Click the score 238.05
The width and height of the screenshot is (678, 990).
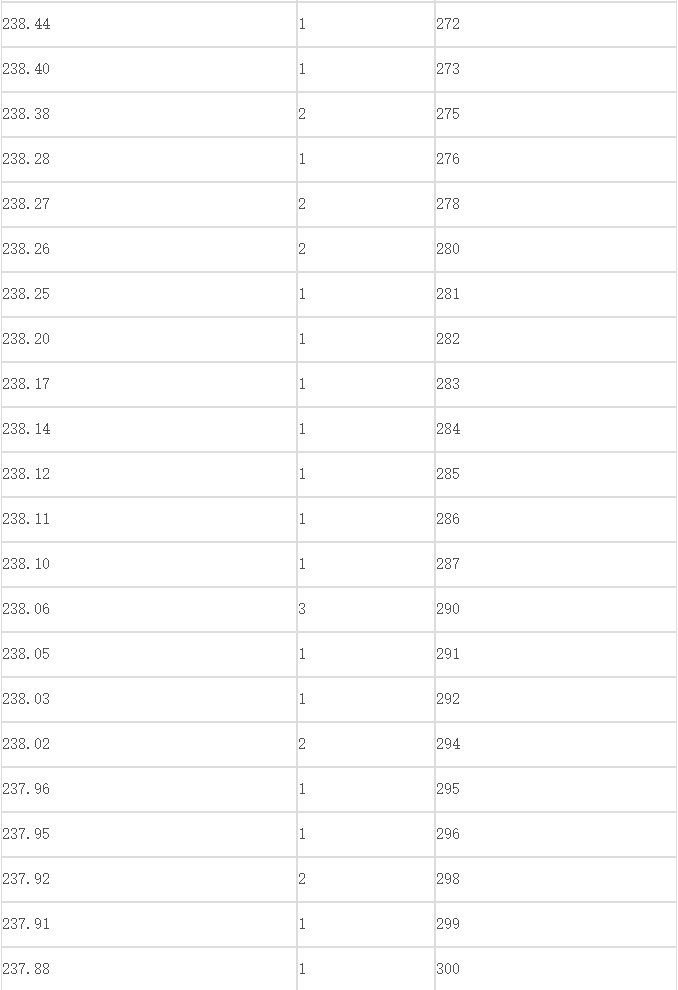148,654
